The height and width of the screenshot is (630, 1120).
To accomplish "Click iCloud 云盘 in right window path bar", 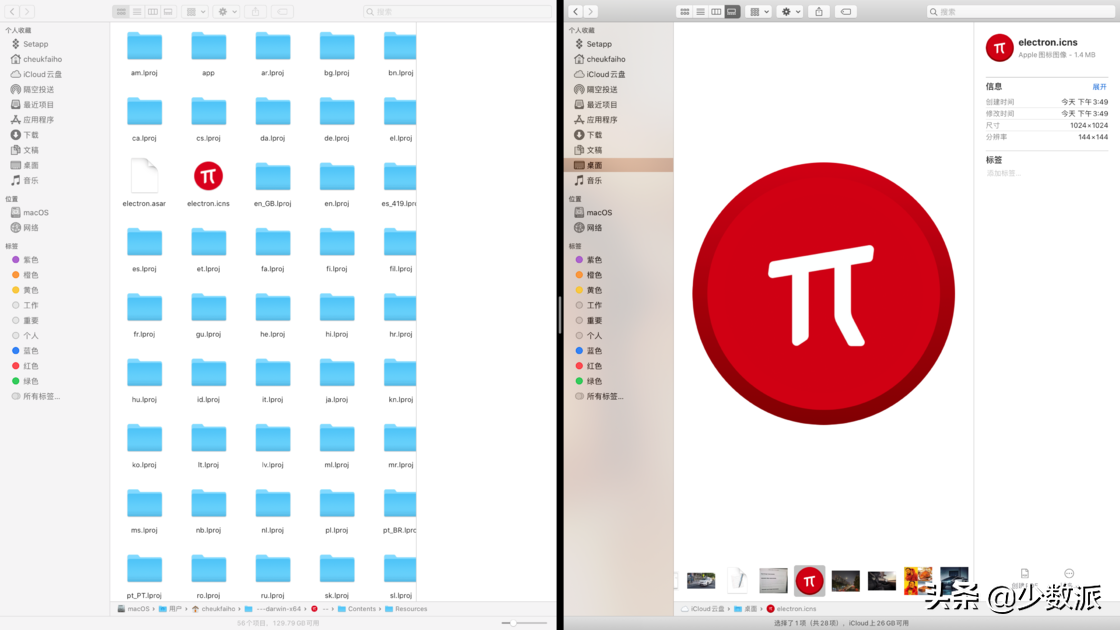I will click(702, 609).
